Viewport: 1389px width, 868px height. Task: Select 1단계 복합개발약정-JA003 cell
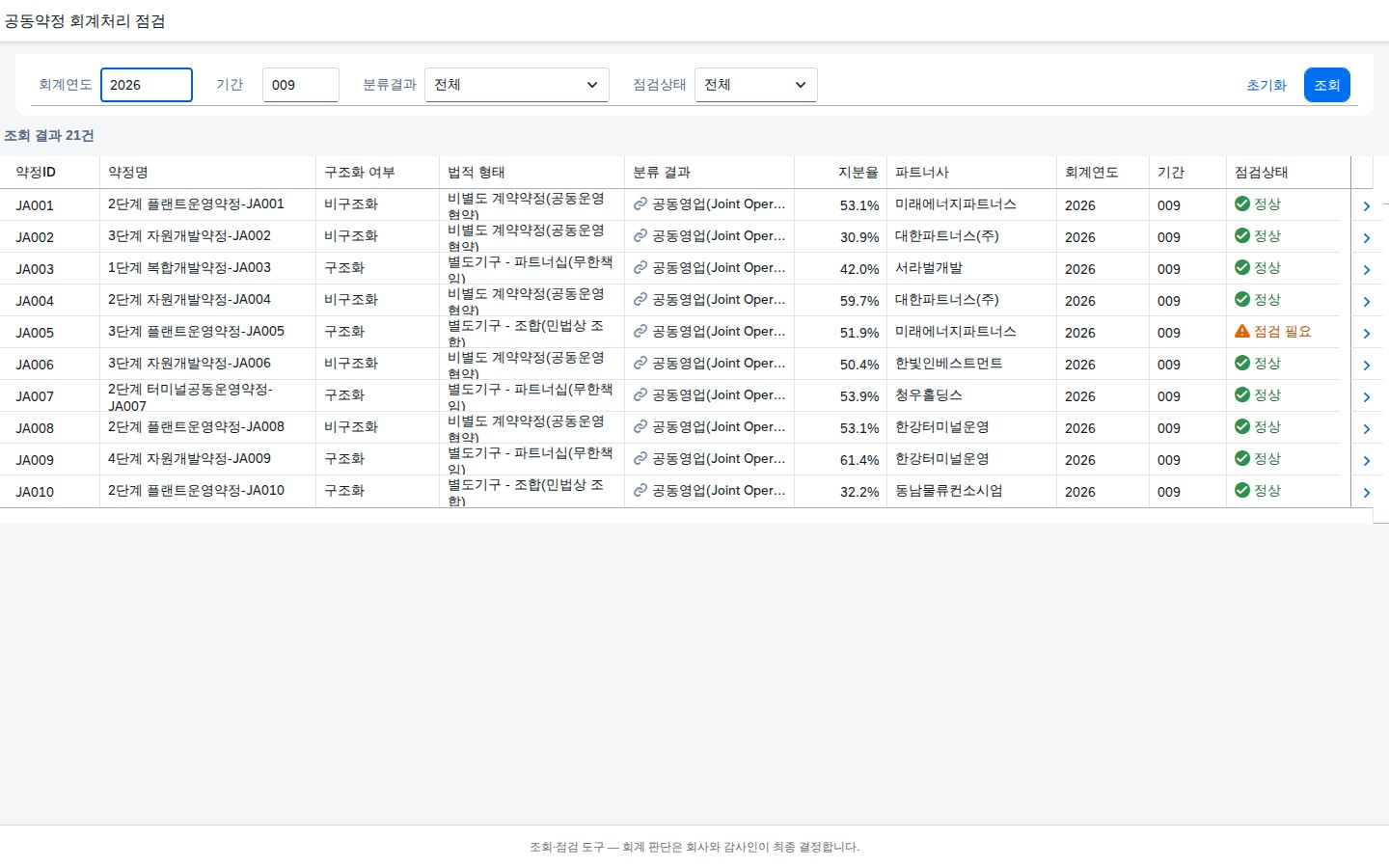click(207, 268)
